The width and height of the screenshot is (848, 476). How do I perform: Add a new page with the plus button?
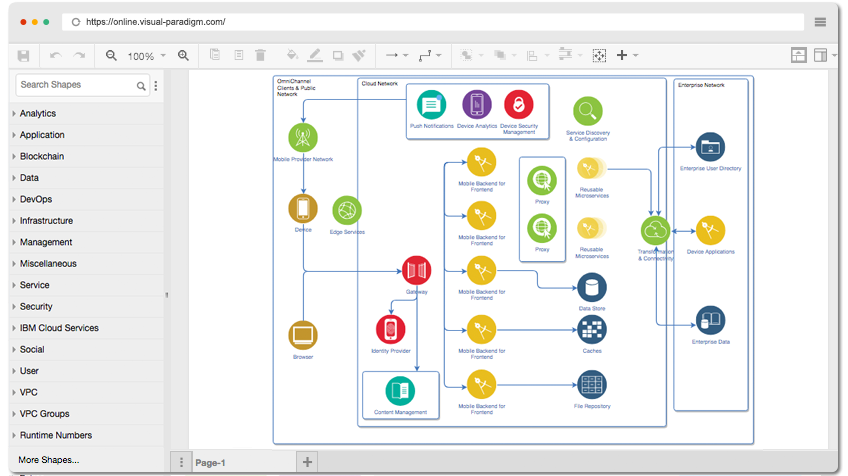(307, 462)
